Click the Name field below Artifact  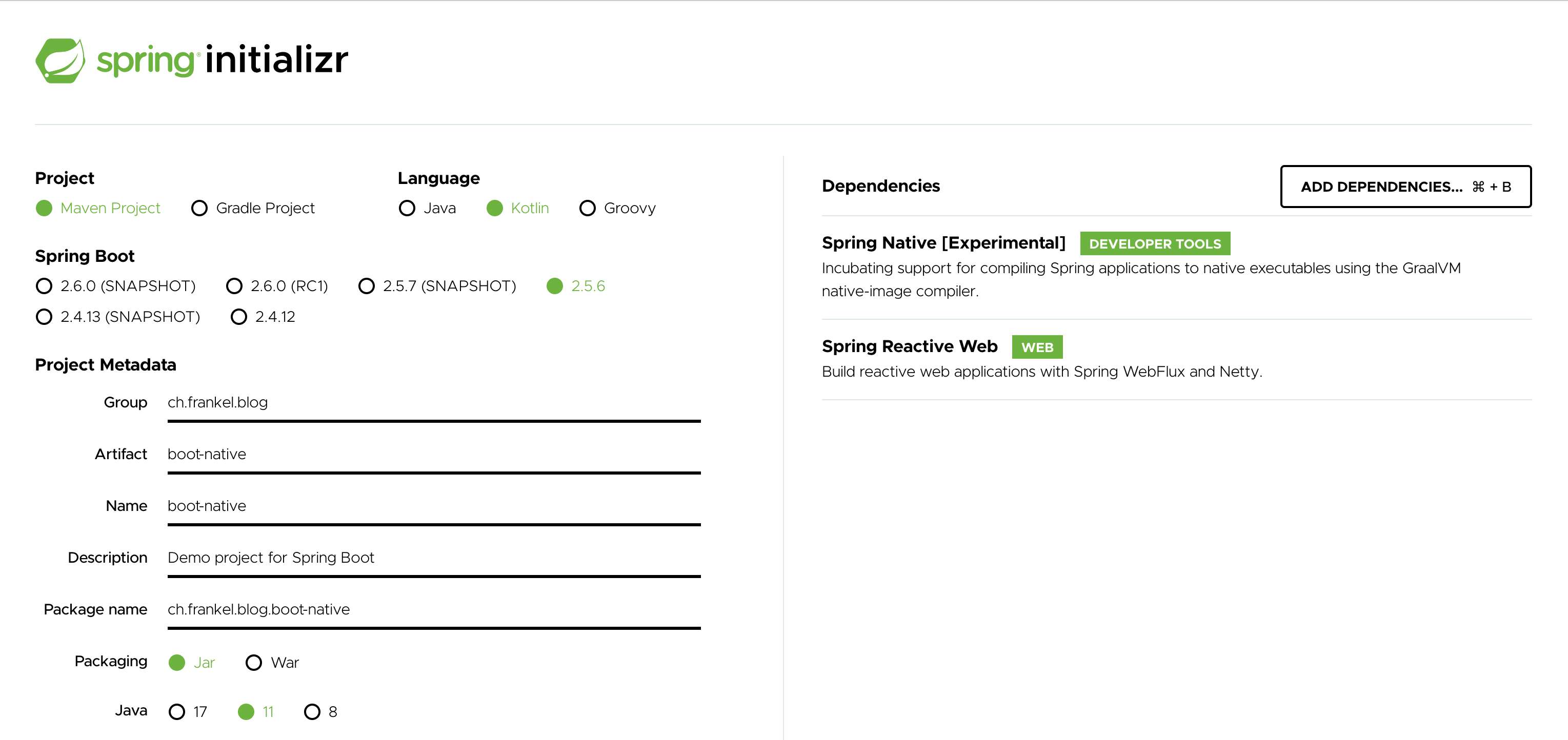(432, 506)
